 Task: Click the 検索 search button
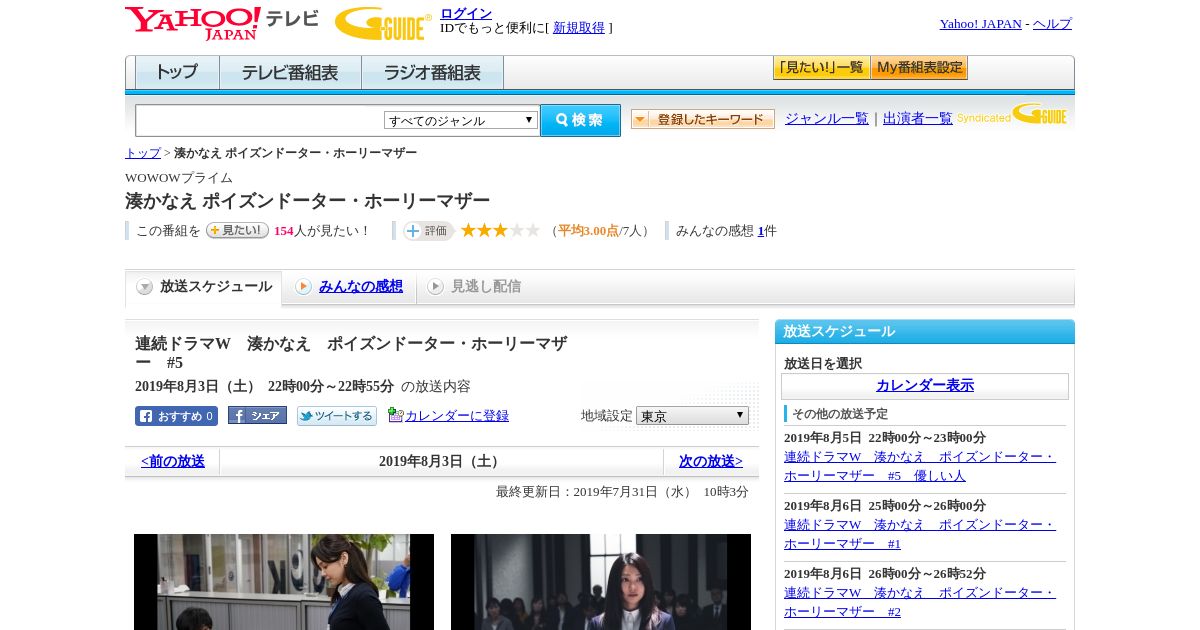580,120
